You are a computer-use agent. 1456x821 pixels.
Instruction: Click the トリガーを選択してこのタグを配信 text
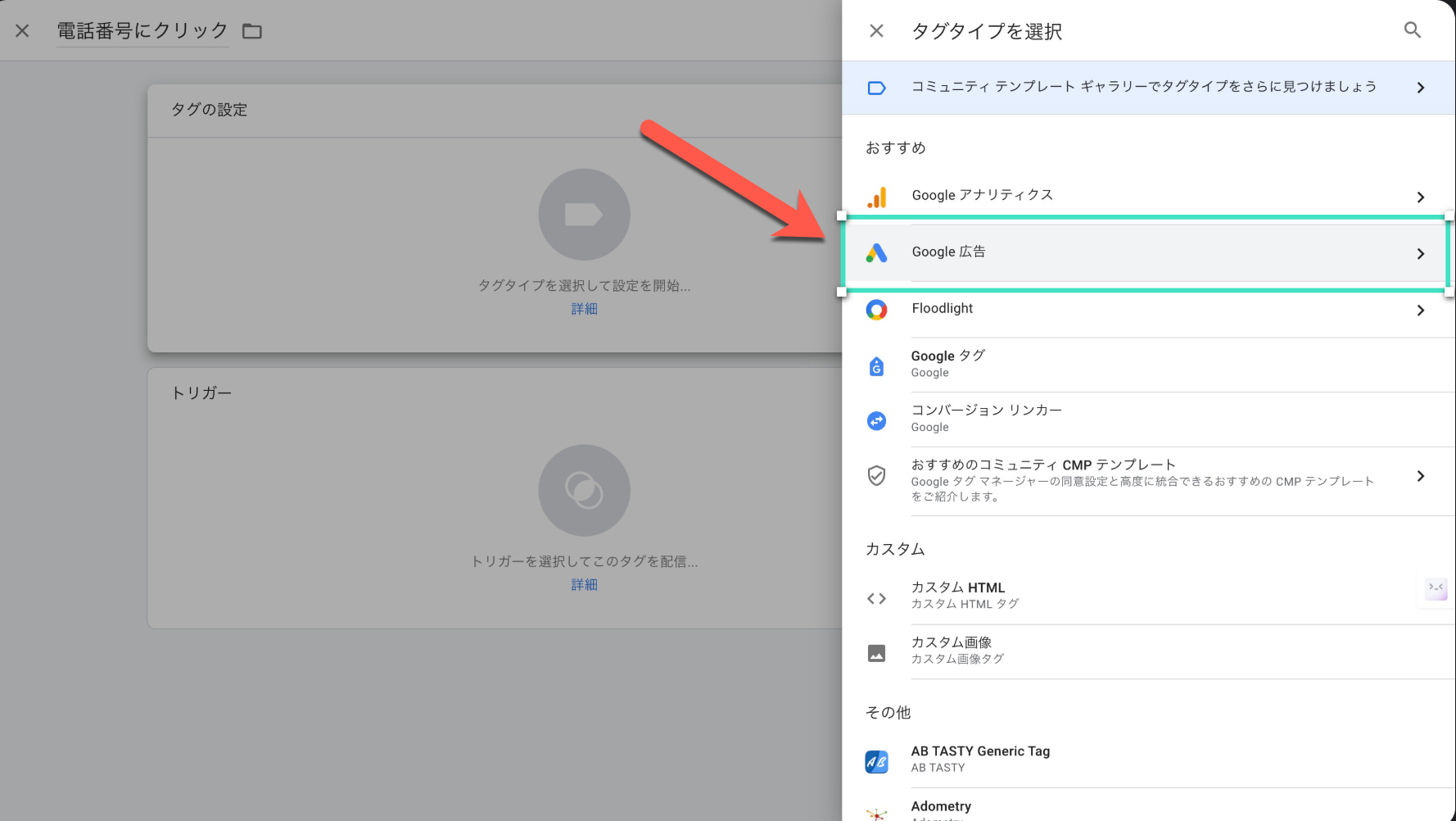pos(584,561)
